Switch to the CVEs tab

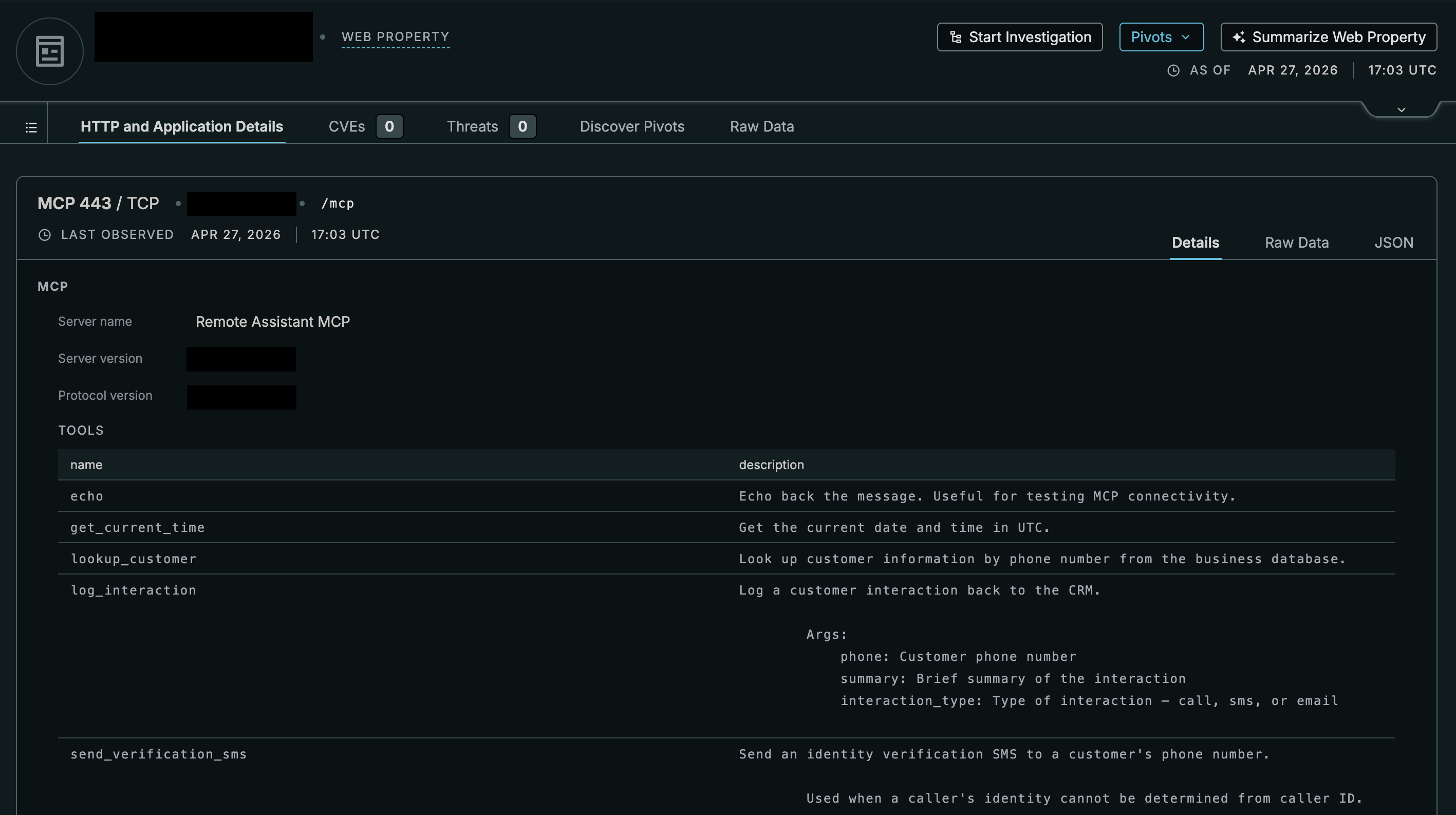pyautogui.click(x=347, y=126)
